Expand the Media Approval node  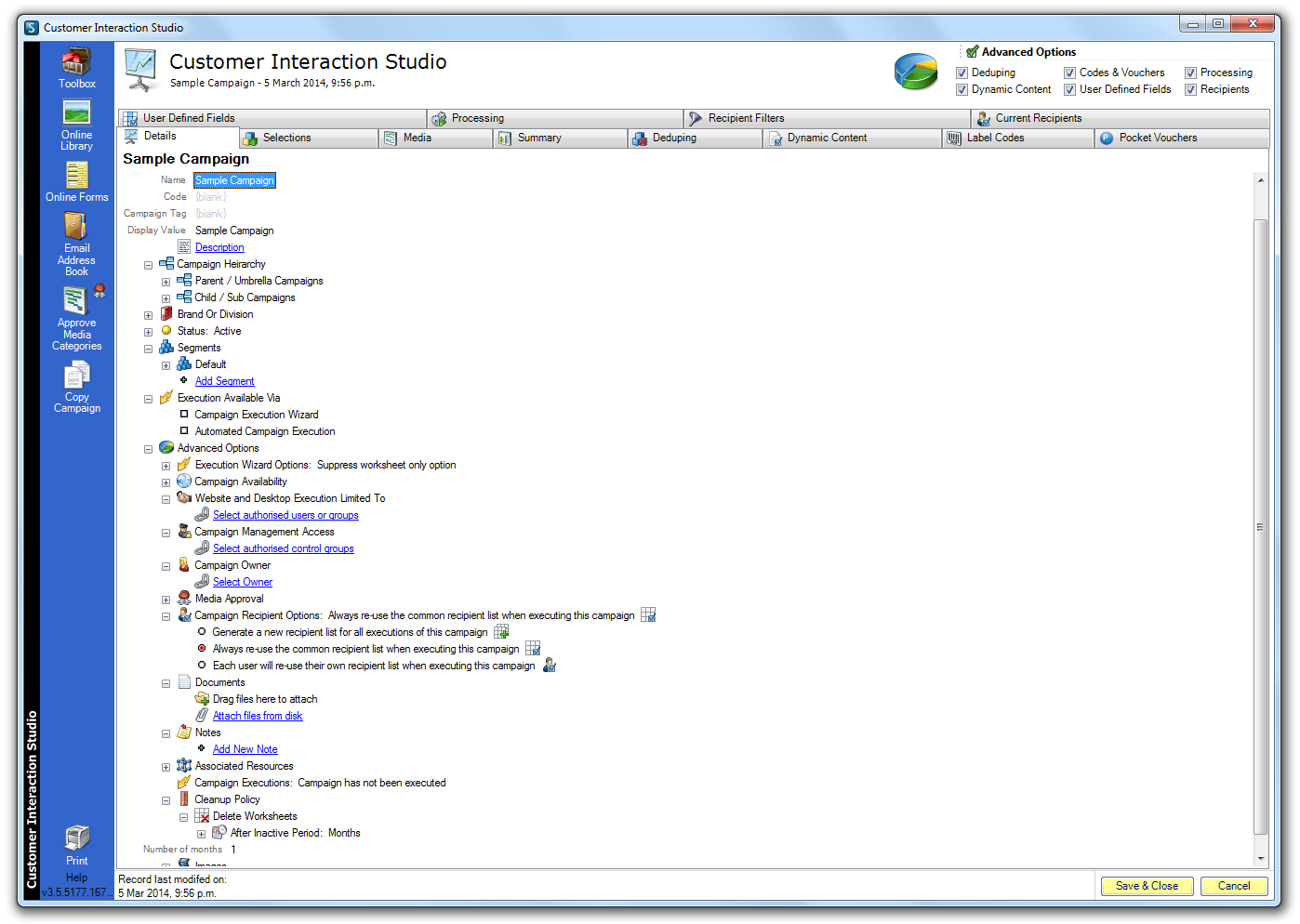coord(166,600)
